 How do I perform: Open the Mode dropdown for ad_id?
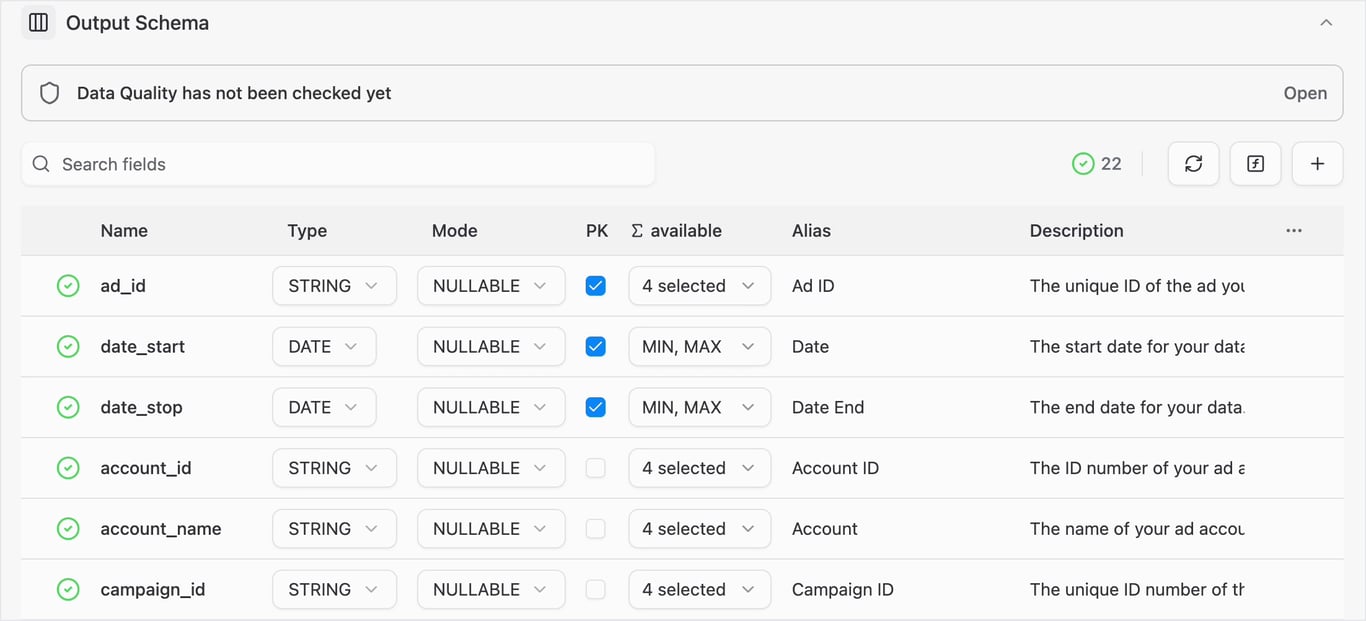[491, 286]
